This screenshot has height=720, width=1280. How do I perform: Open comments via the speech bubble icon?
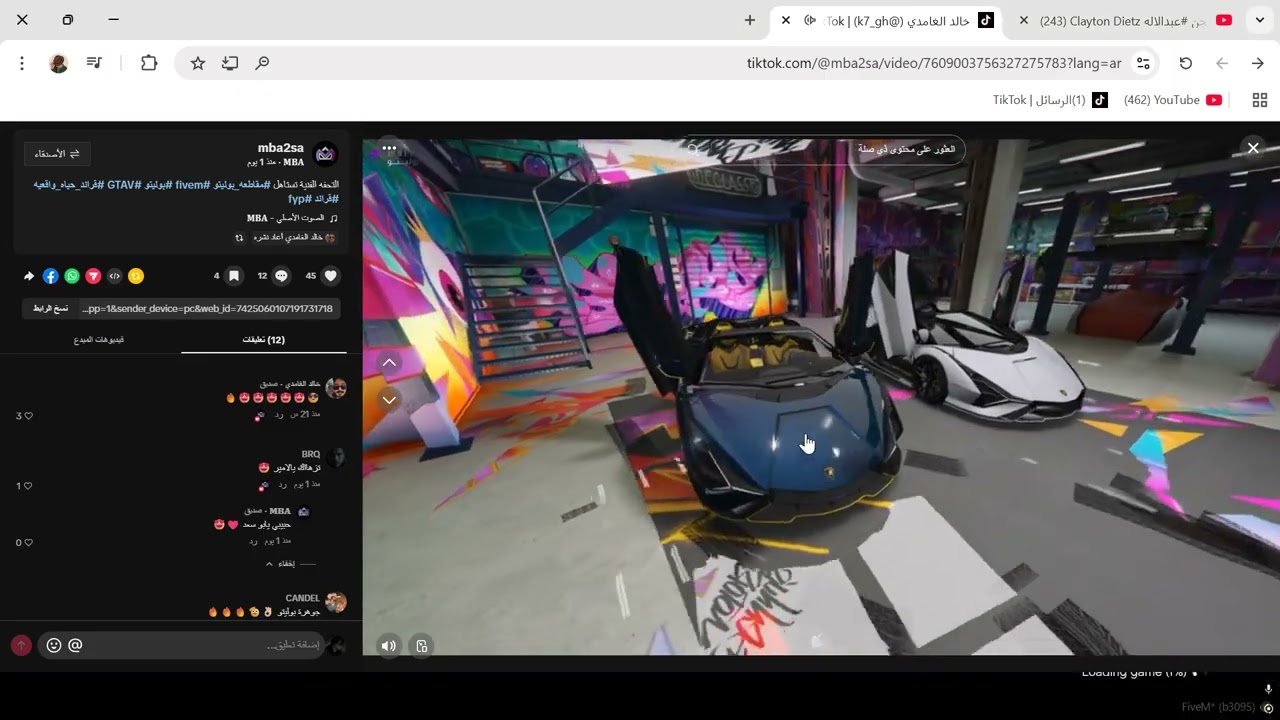click(x=282, y=276)
